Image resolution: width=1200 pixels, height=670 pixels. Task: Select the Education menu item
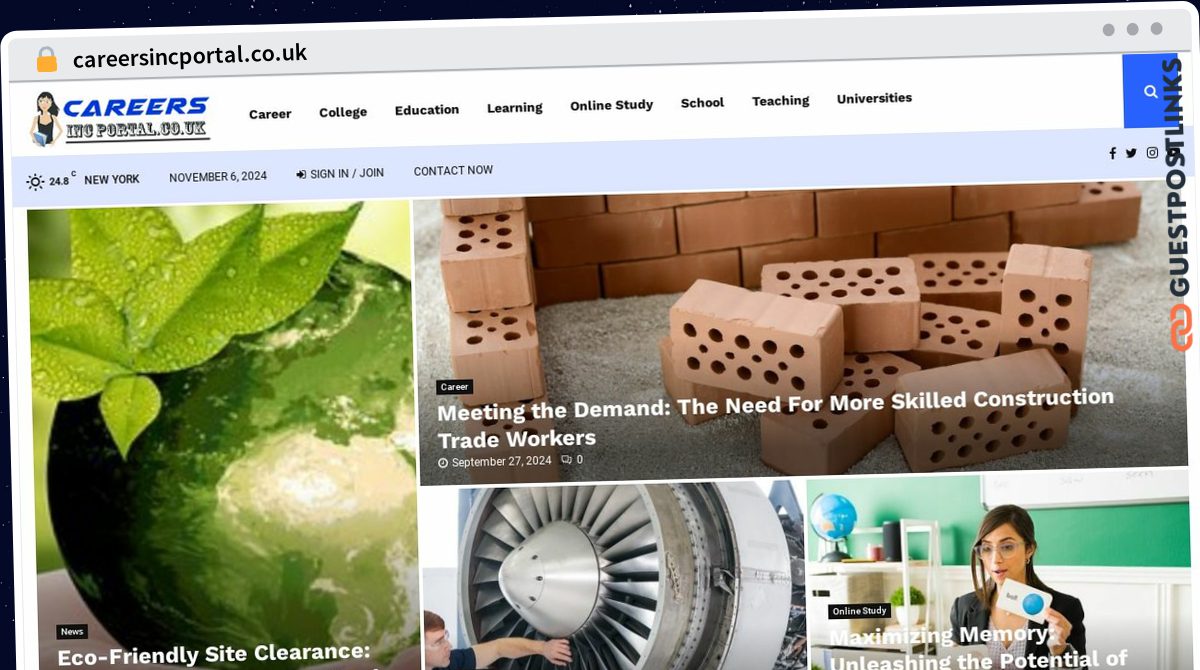point(427,110)
